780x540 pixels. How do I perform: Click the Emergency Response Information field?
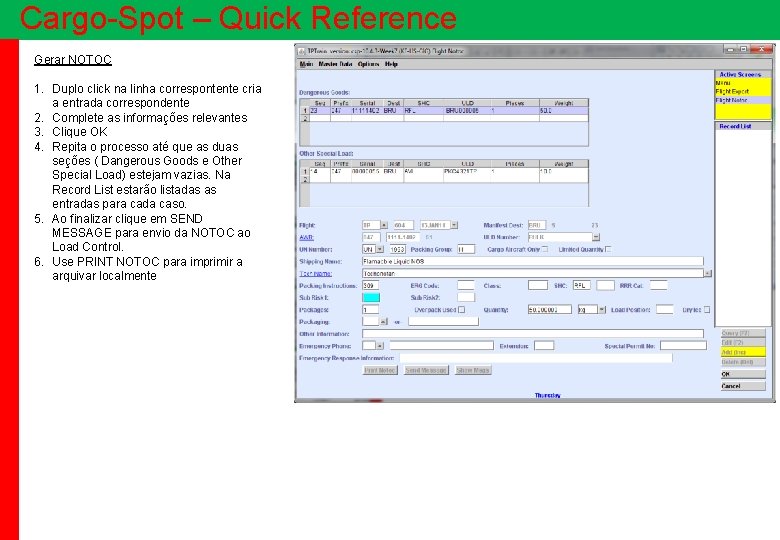(536, 358)
